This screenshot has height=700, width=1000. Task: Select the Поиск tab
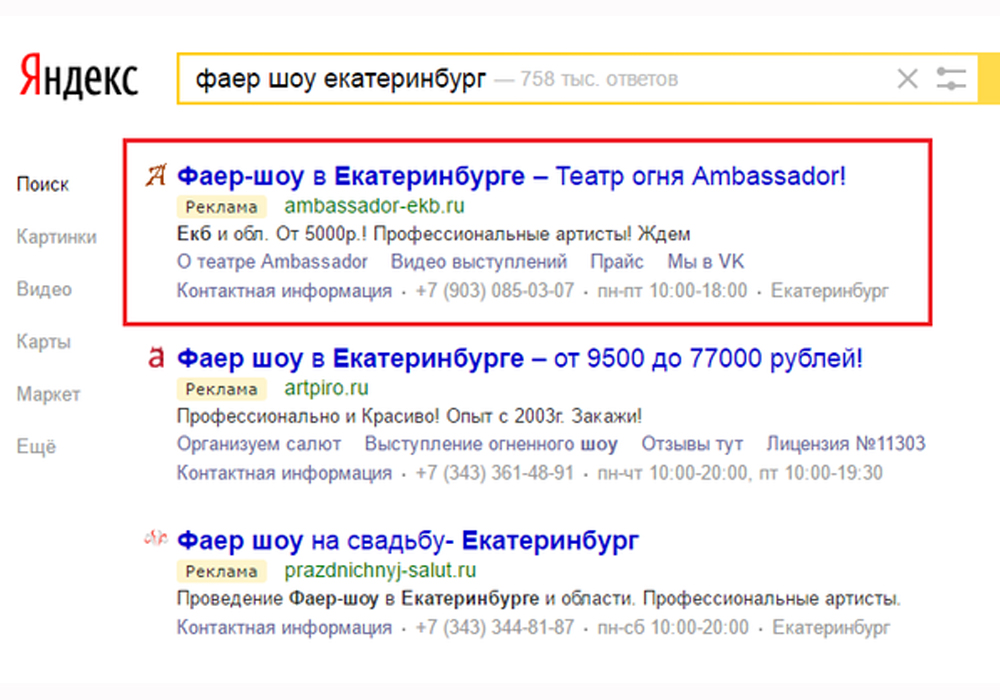pyautogui.click(x=43, y=184)
